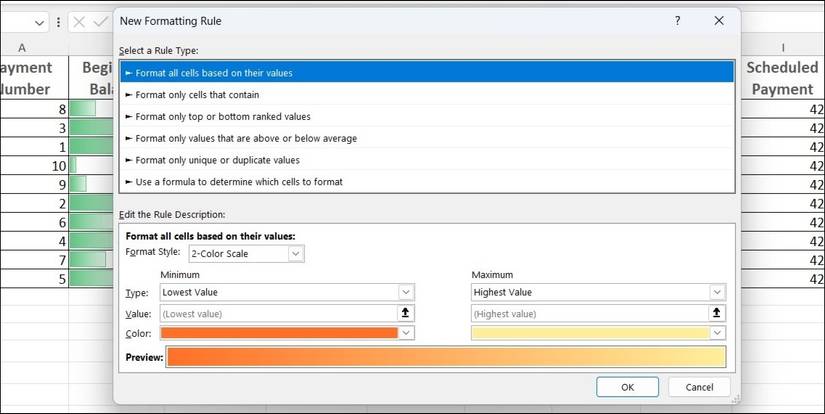Click the Help question mark button
825x414 pixels.
677,20
